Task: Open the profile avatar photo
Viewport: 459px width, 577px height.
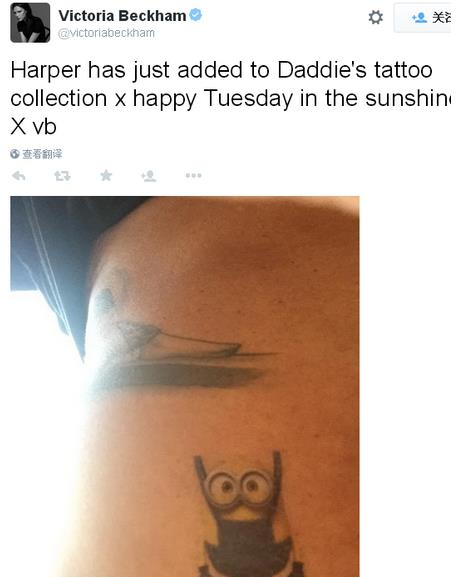Action: [x=30, y=22]
